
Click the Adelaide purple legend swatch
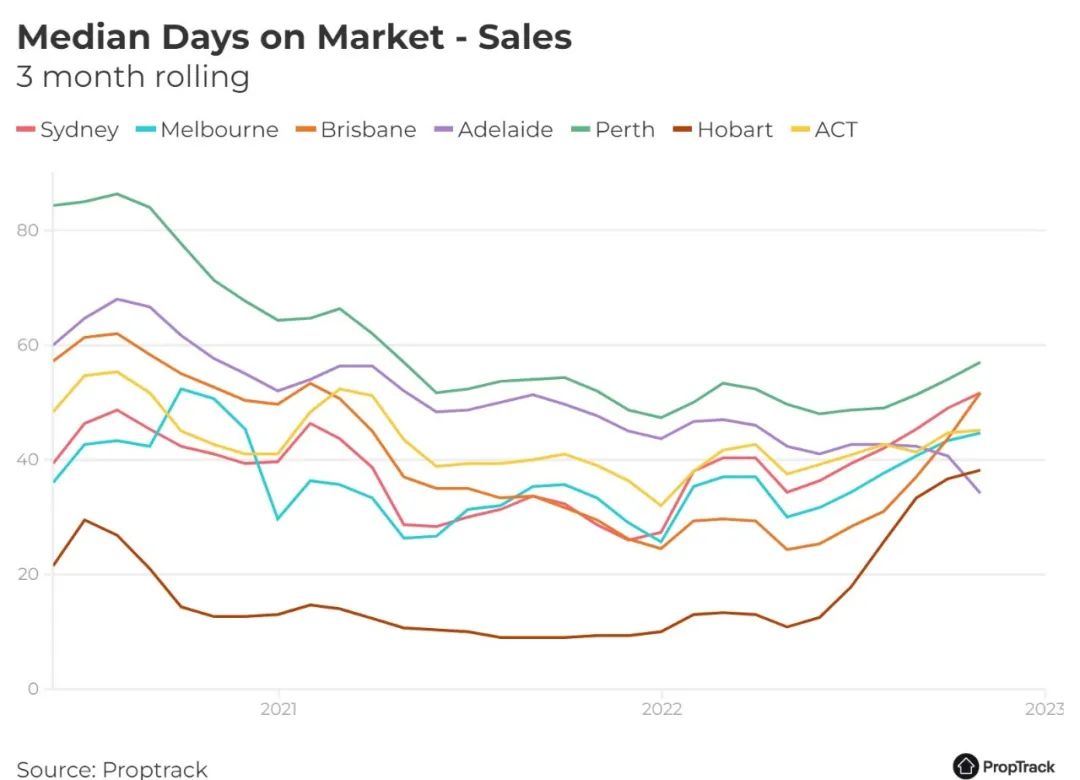coord(444,130)
